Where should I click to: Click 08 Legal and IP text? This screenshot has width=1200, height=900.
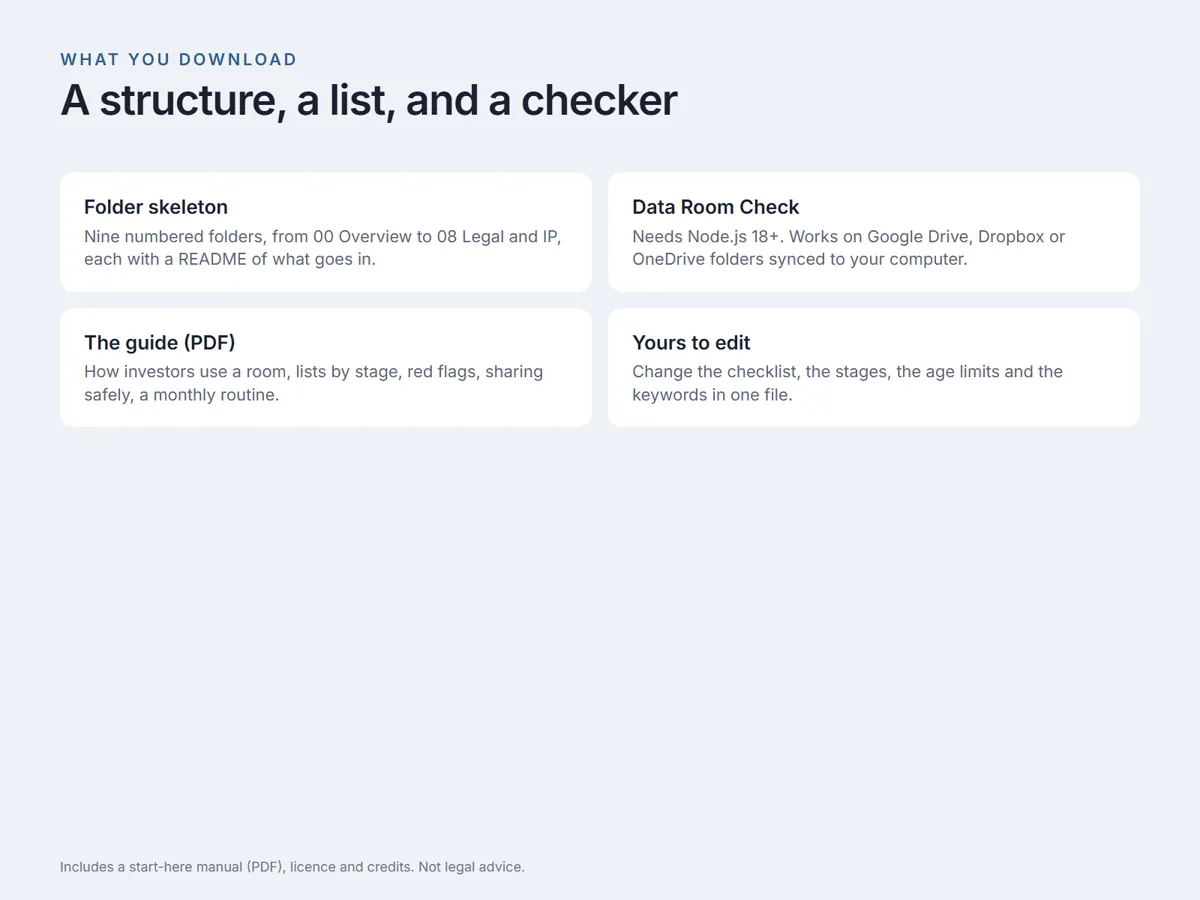click(x=497, y=237)
